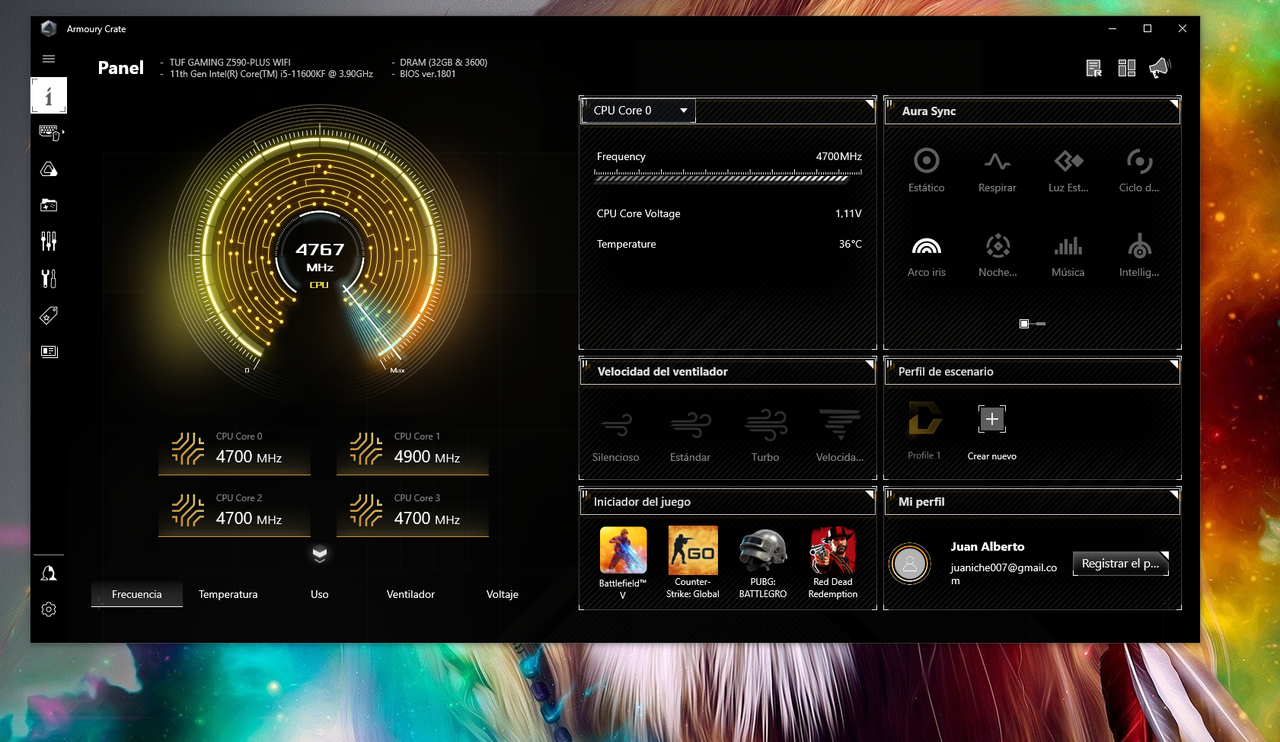The height and width of the screenshot is (742, 1280).
Task: Open the Game Library icon in the sidebar
Action: point(49,205)
